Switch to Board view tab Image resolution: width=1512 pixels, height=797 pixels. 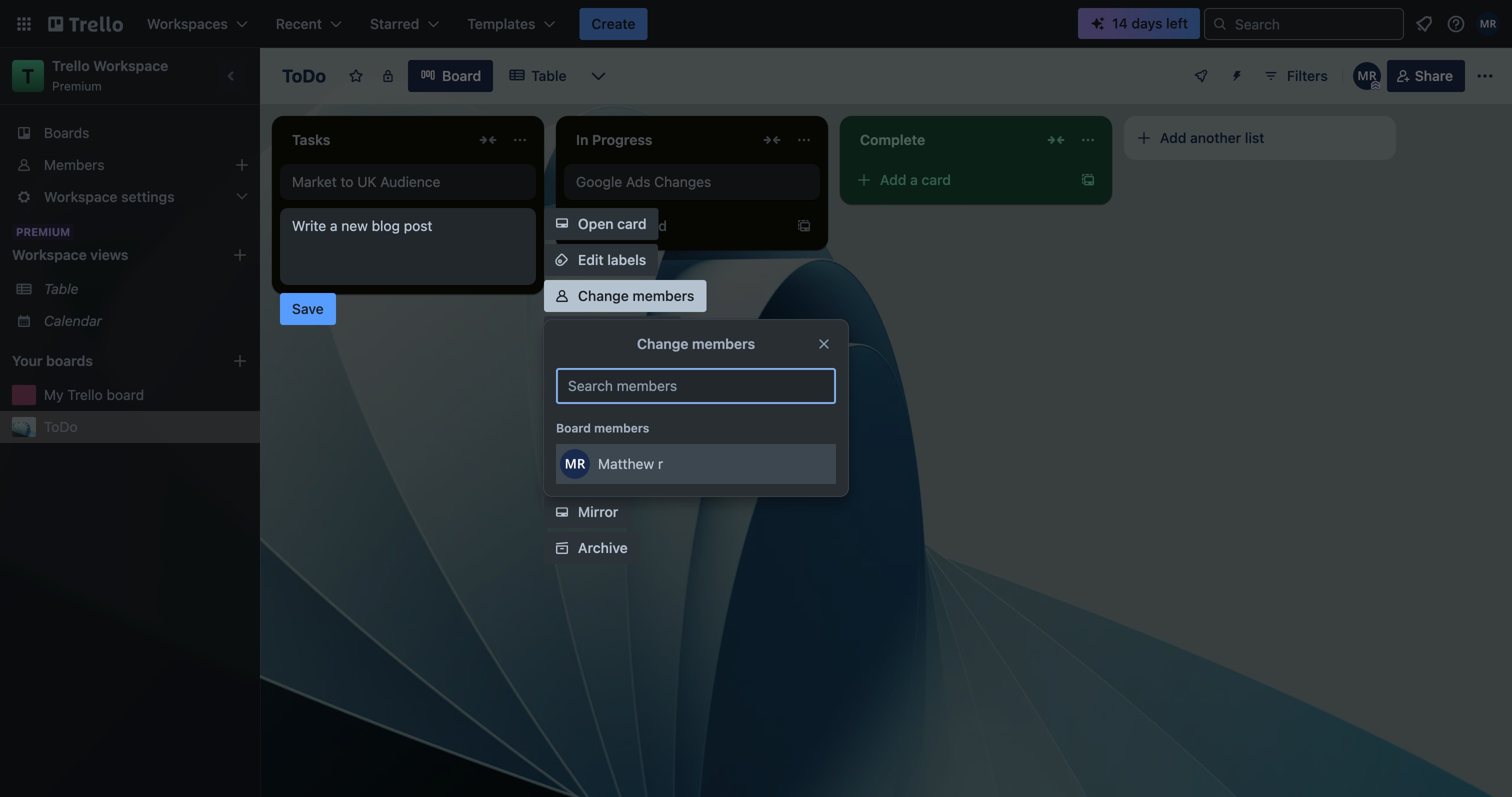pos(450,75)
